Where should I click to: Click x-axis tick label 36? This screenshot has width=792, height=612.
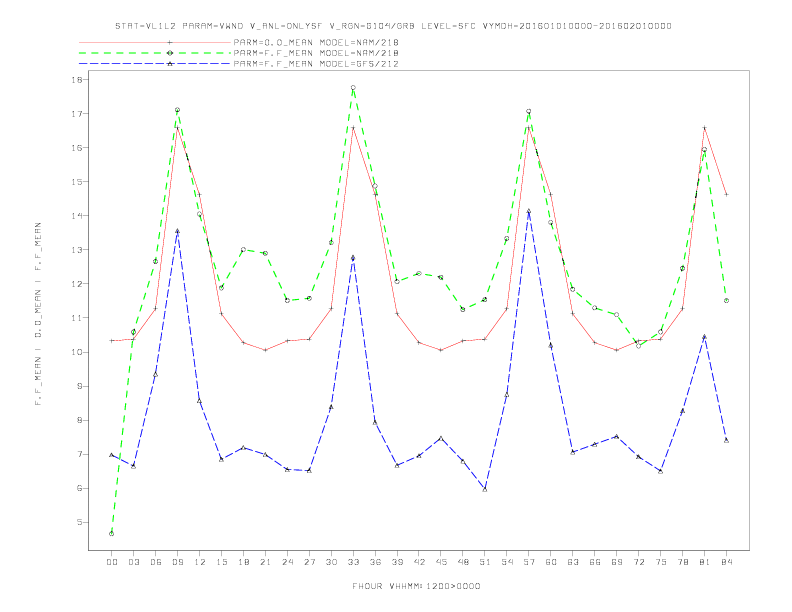tap(375, 562)
